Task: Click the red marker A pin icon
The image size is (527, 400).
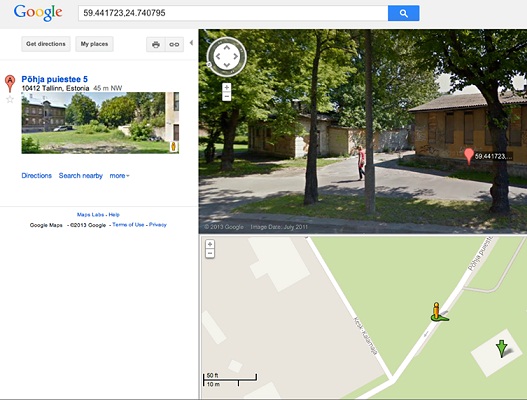Action: [10, 83]
